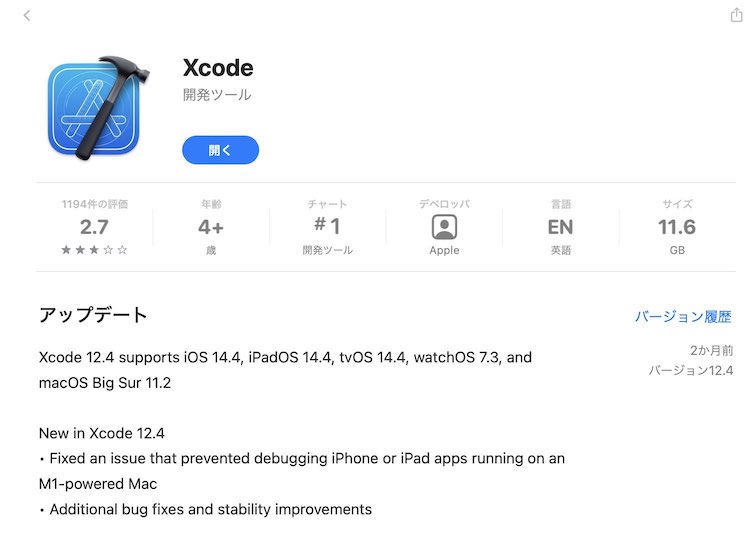Open バージョン履歴 version history link

(x=683, y=316)
